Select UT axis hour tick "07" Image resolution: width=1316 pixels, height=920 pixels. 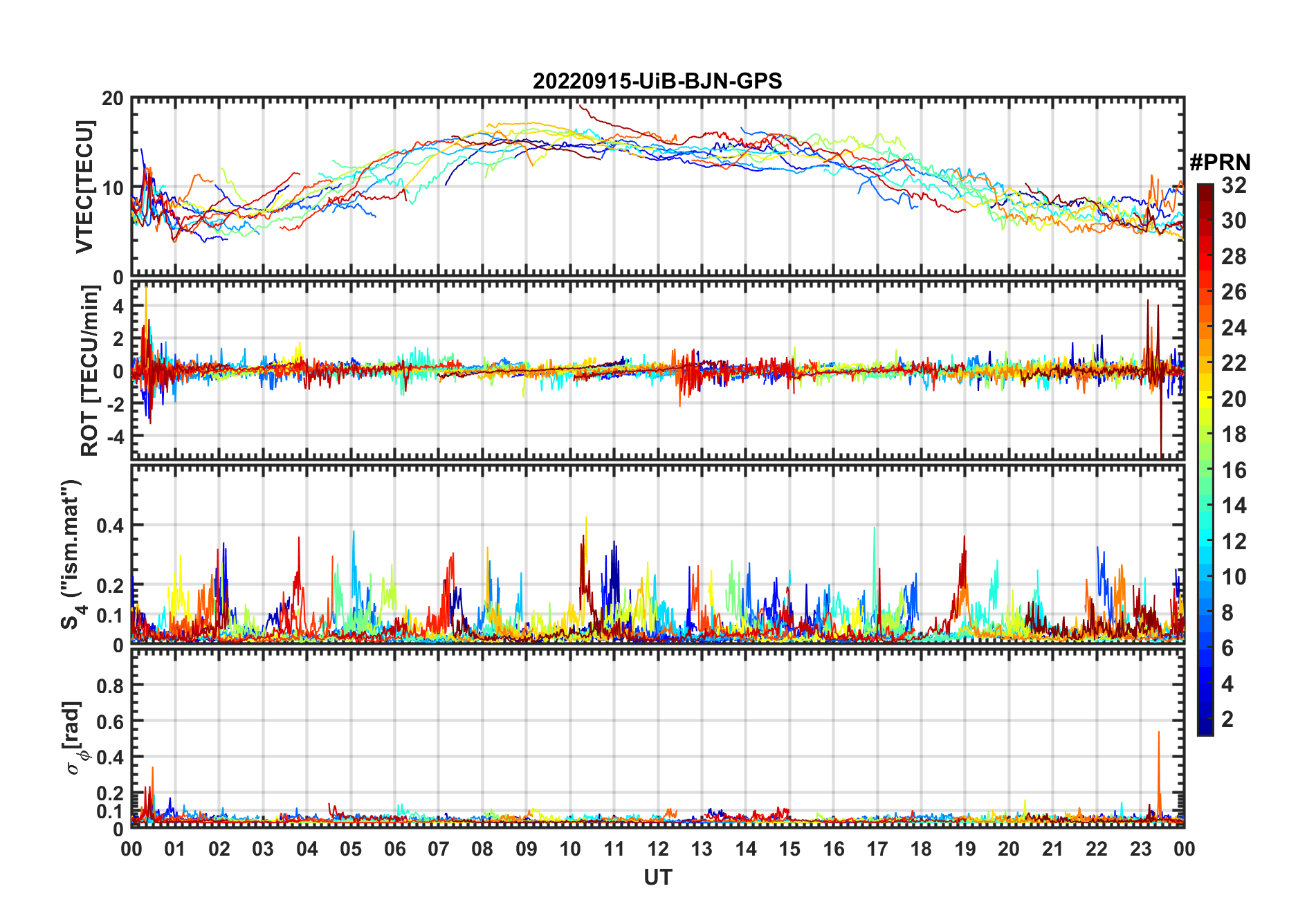[439, 849]
